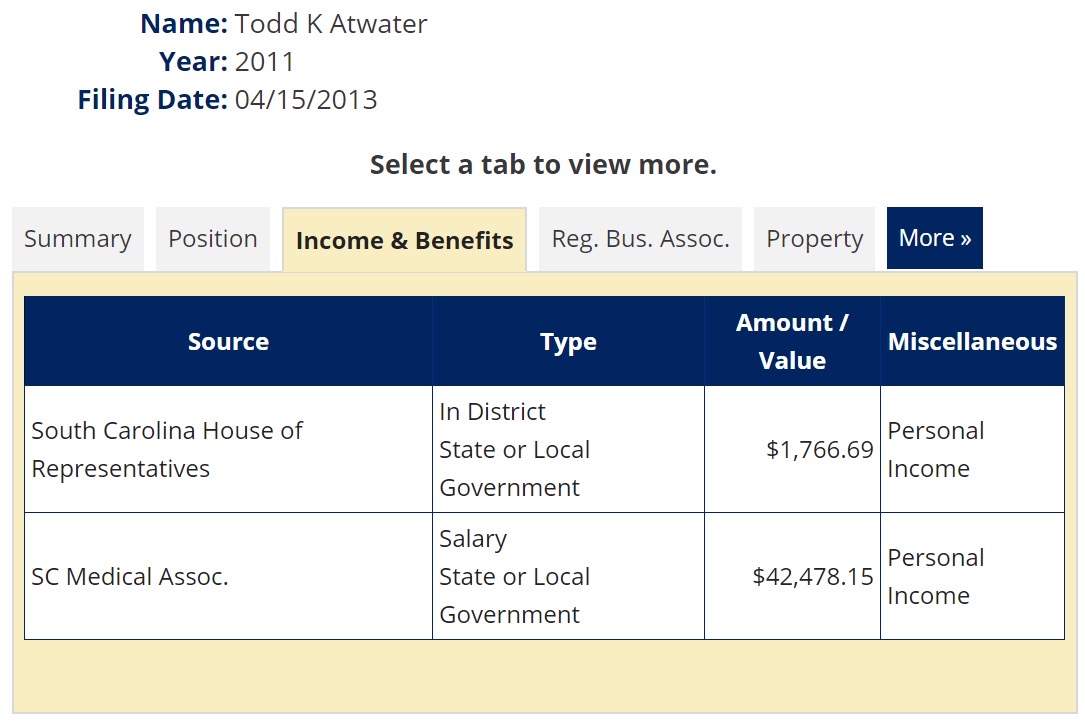Click the year value 2011

[265, 62]
